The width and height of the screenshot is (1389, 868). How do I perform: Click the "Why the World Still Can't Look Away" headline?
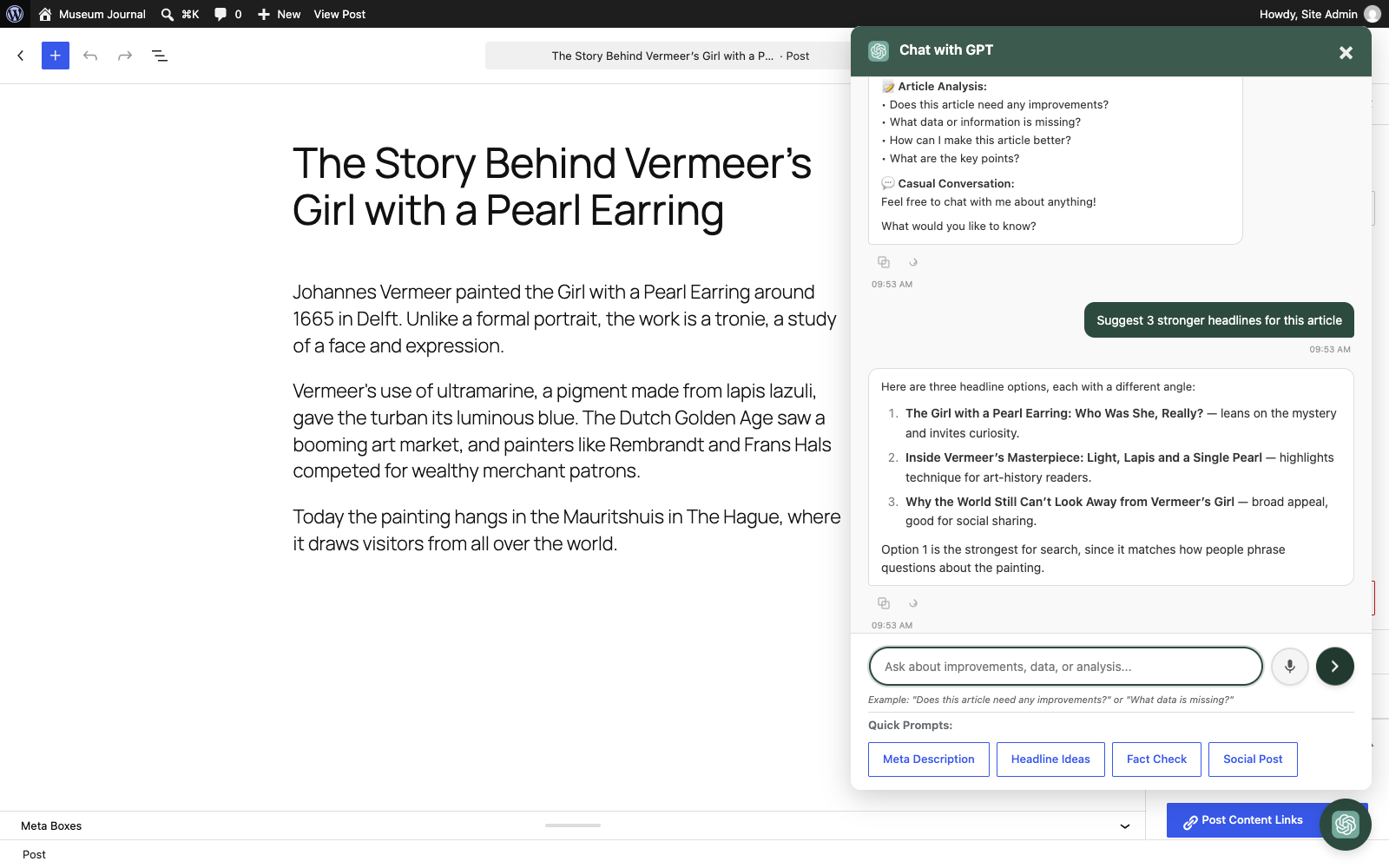pos(1070,502)
